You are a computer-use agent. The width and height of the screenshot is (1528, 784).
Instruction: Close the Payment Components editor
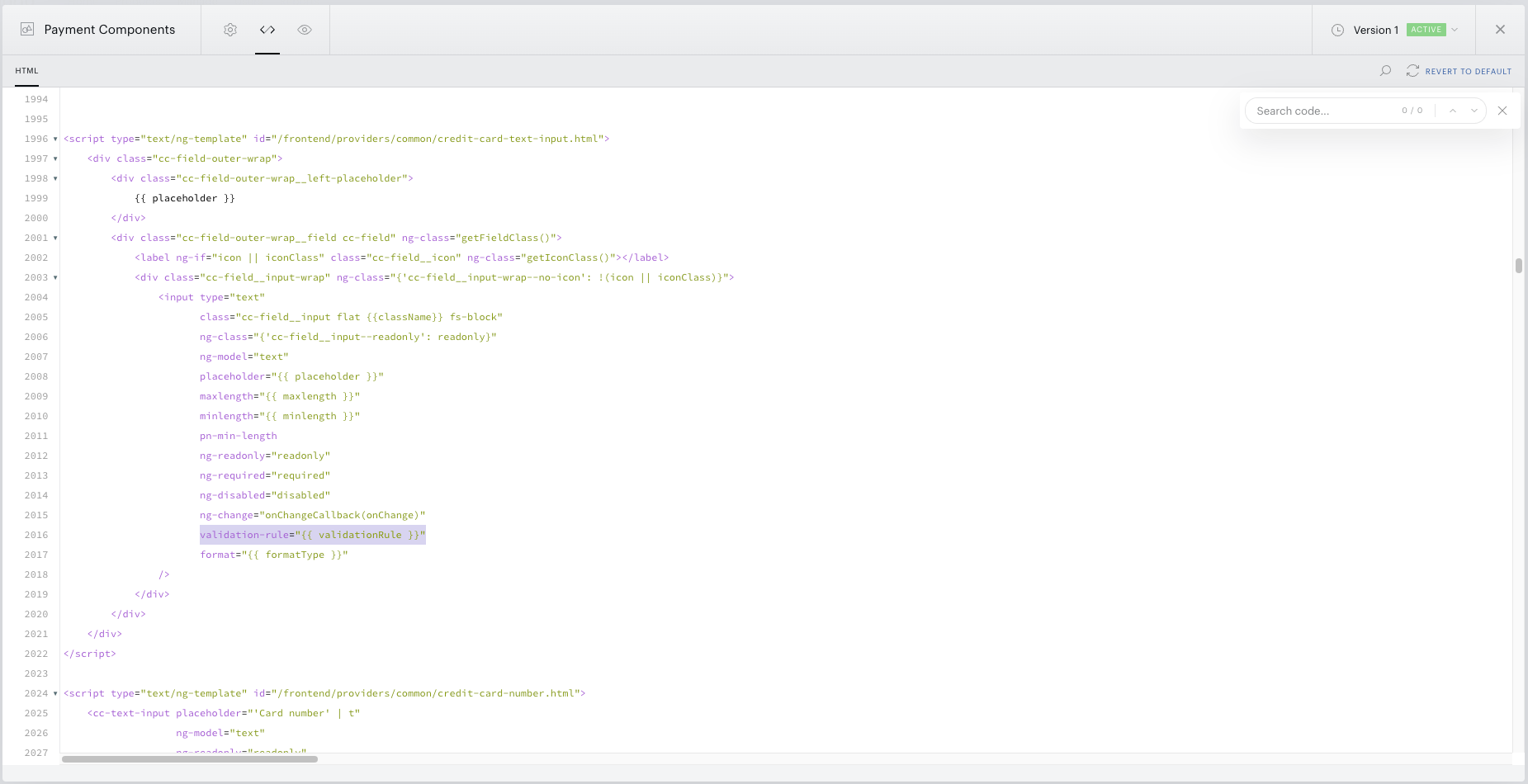point(1500,30)
